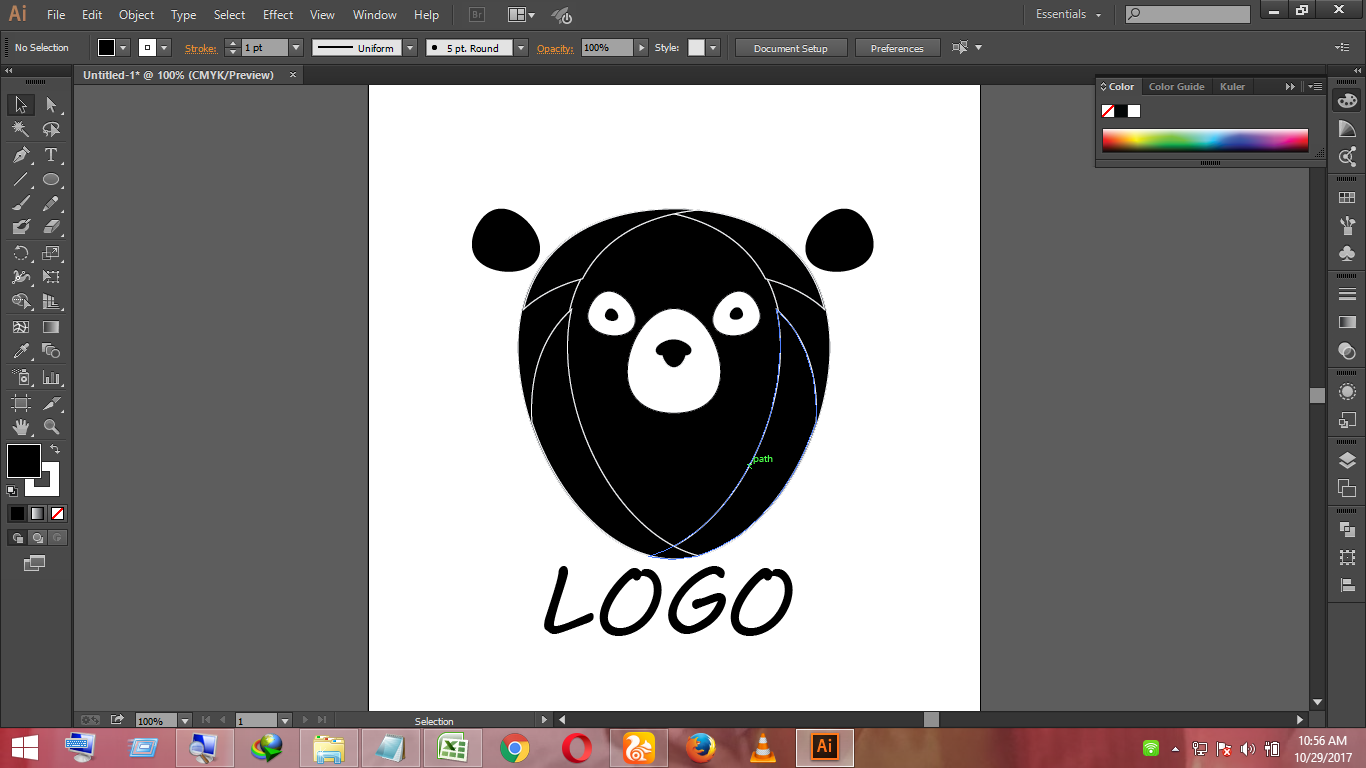Pick a color from spectrum bar
The image size is (1366, 768).
pyautogui.click(x=1205, y=140)
